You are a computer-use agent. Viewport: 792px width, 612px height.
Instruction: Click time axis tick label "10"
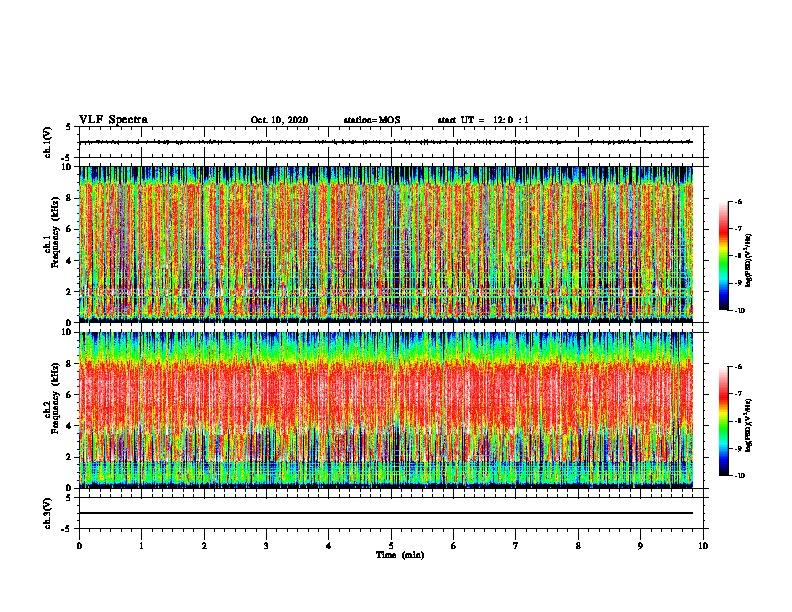click(x=703, y=545)
